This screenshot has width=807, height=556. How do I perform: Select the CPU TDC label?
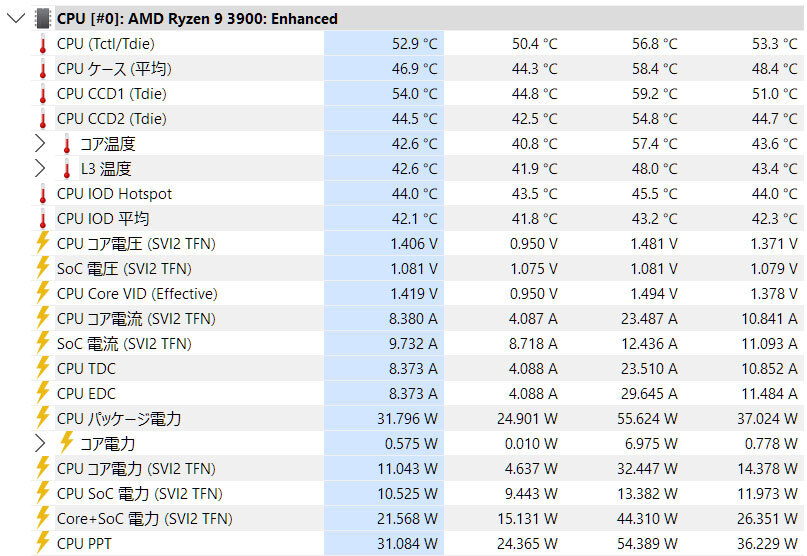[86, 369]
